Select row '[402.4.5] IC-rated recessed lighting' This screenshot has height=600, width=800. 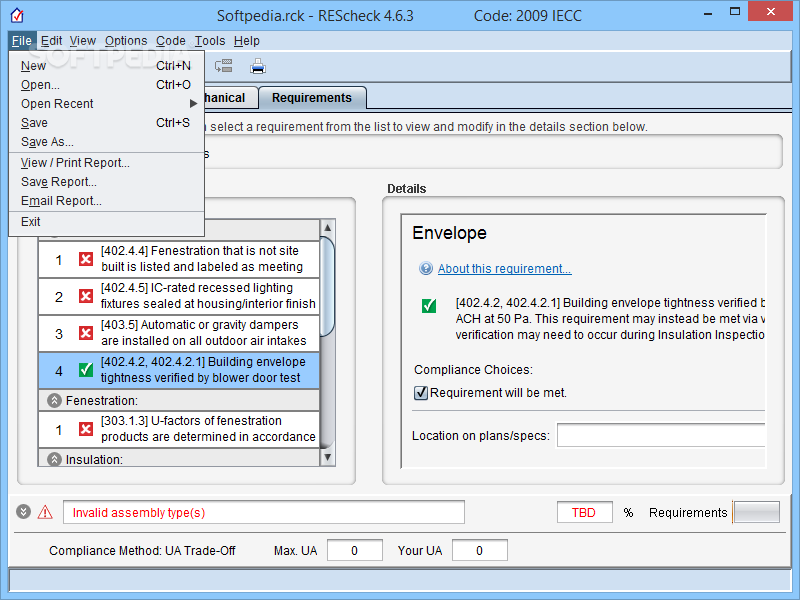click(x=179, y=296)
